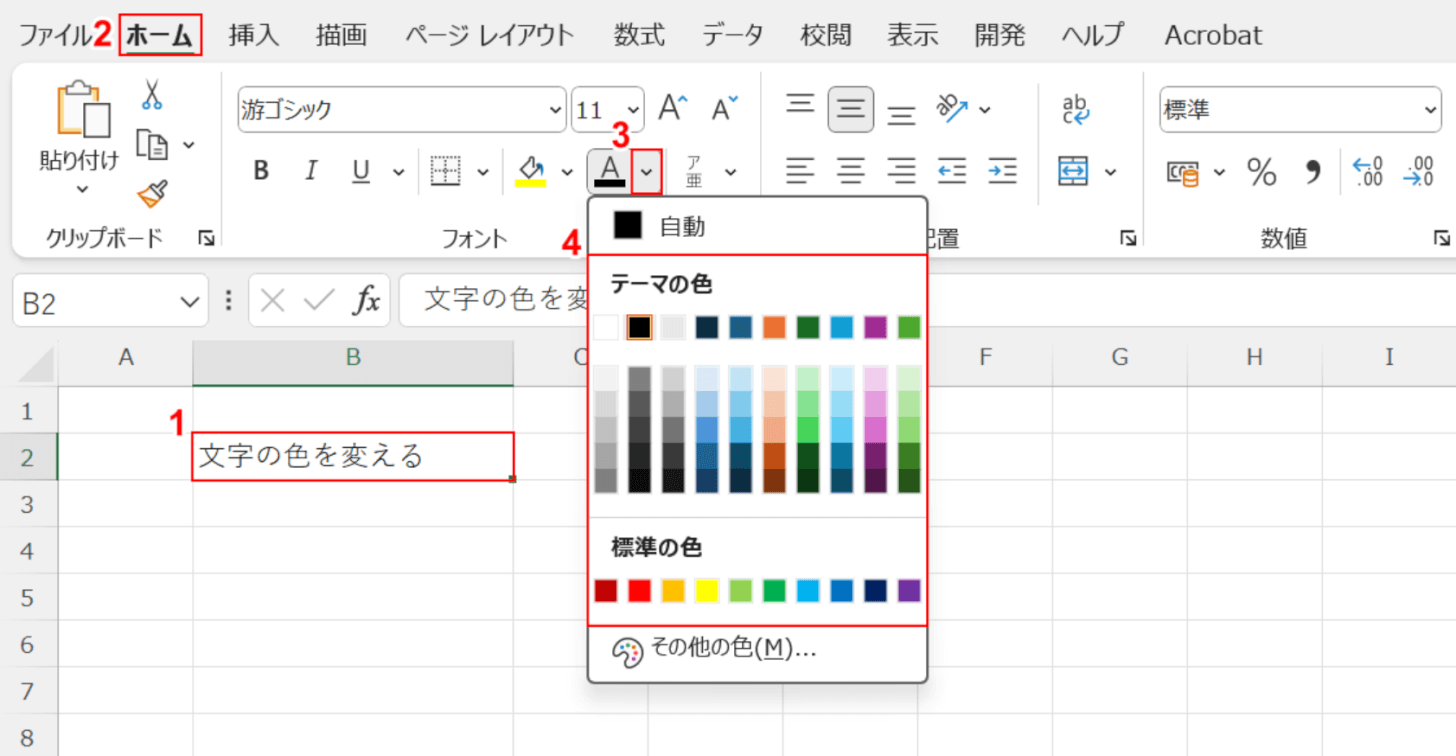Image resolution: width=1456 pixels, height=756 pixels.
Task: Click the fx insert function icon
Action: pos(368,300)
